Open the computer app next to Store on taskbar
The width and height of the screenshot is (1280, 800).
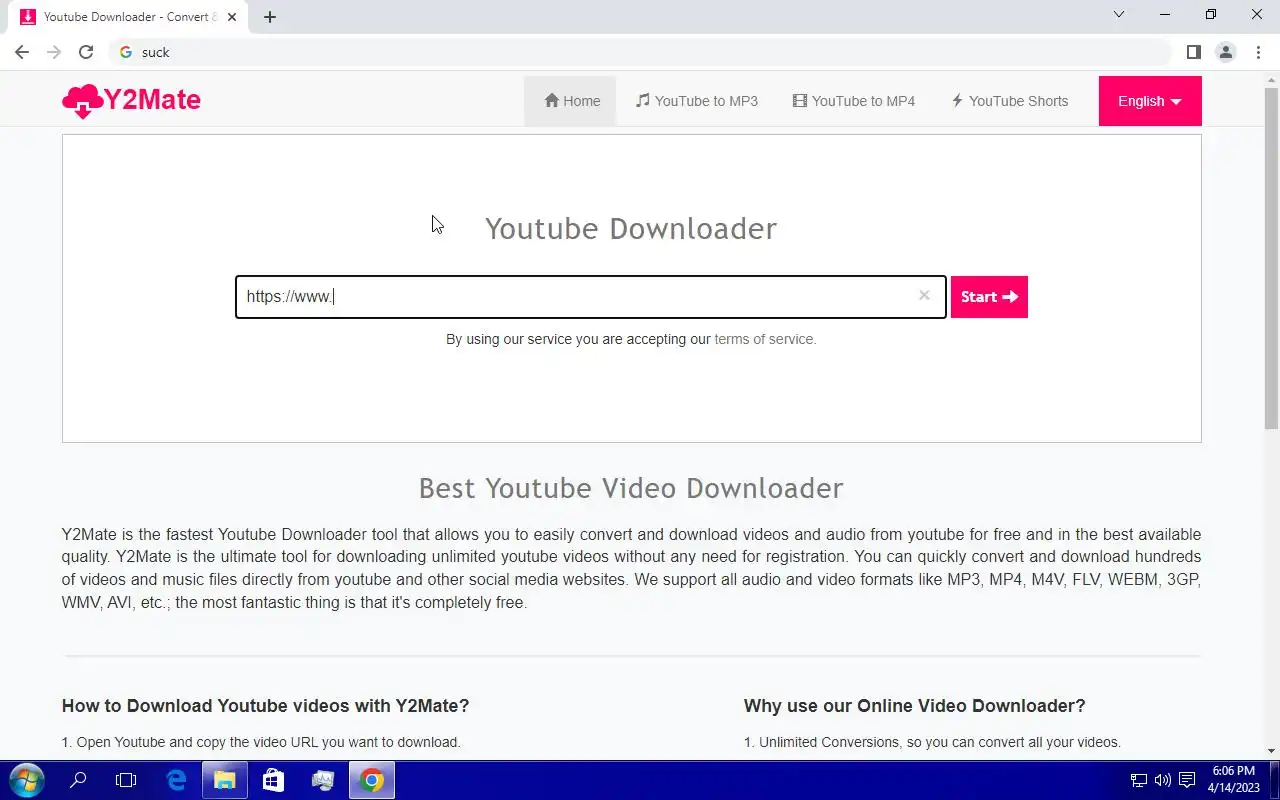click(x=322, y=780)
